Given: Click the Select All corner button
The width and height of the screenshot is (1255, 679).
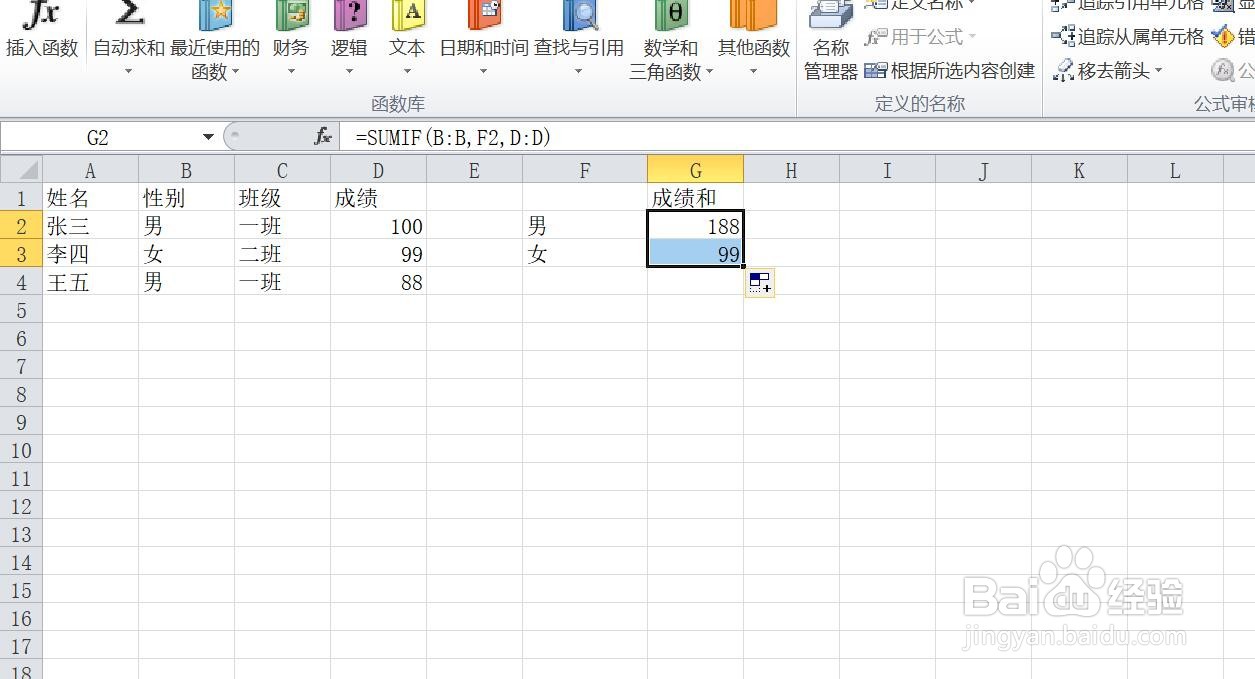Looking at the screenshot, I should pyautogui.click(x=21, y=170).
